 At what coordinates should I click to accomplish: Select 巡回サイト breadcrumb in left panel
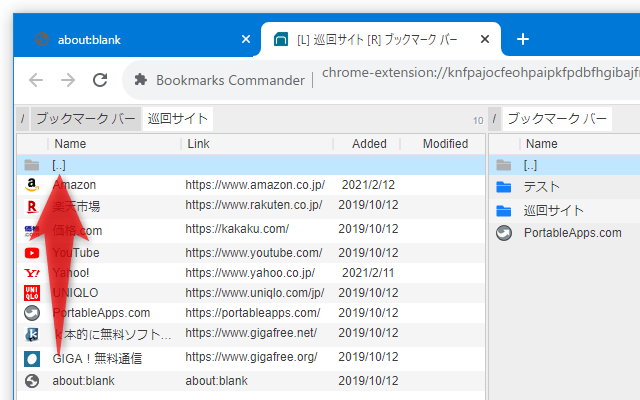pyautogui.click(x=178, y=119)
